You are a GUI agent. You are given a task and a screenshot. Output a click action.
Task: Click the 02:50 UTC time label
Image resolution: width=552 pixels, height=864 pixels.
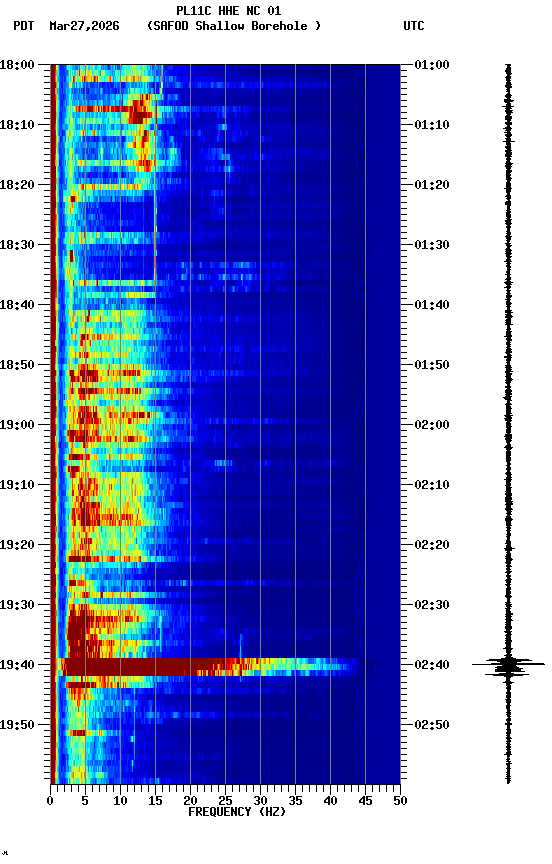[432, 726]
